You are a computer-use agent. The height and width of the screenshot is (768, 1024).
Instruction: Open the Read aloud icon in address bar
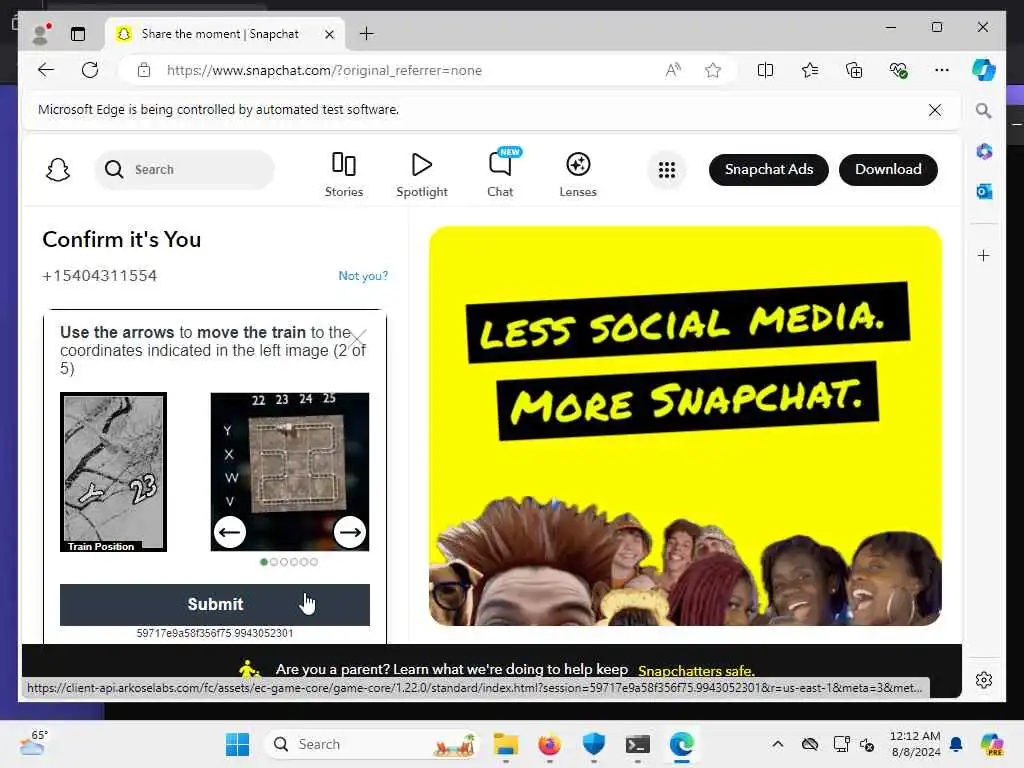[673, 70]
